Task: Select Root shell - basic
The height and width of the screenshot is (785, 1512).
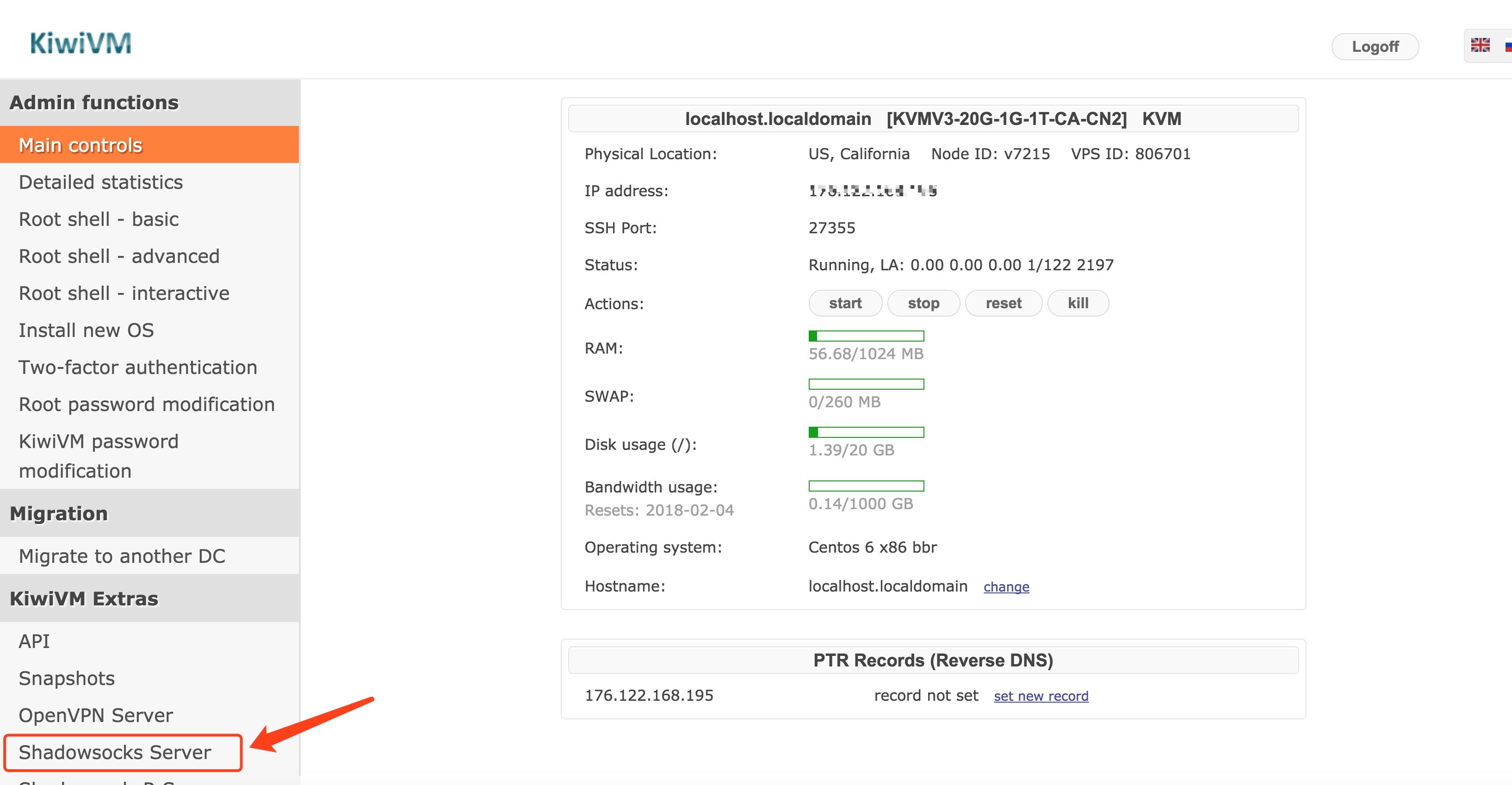Action: click(99, 219)
